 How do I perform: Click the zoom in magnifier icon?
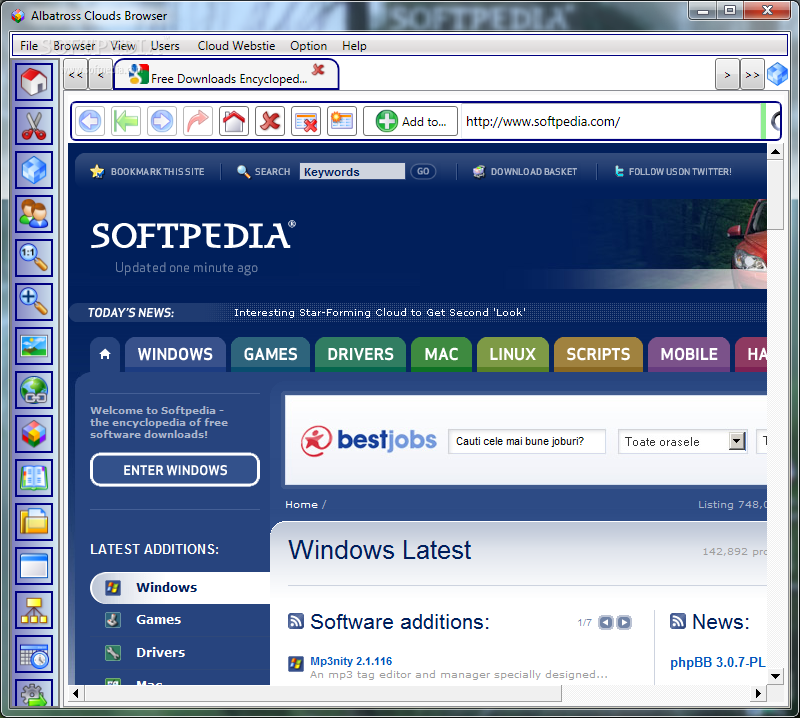[x=34, y=301]
